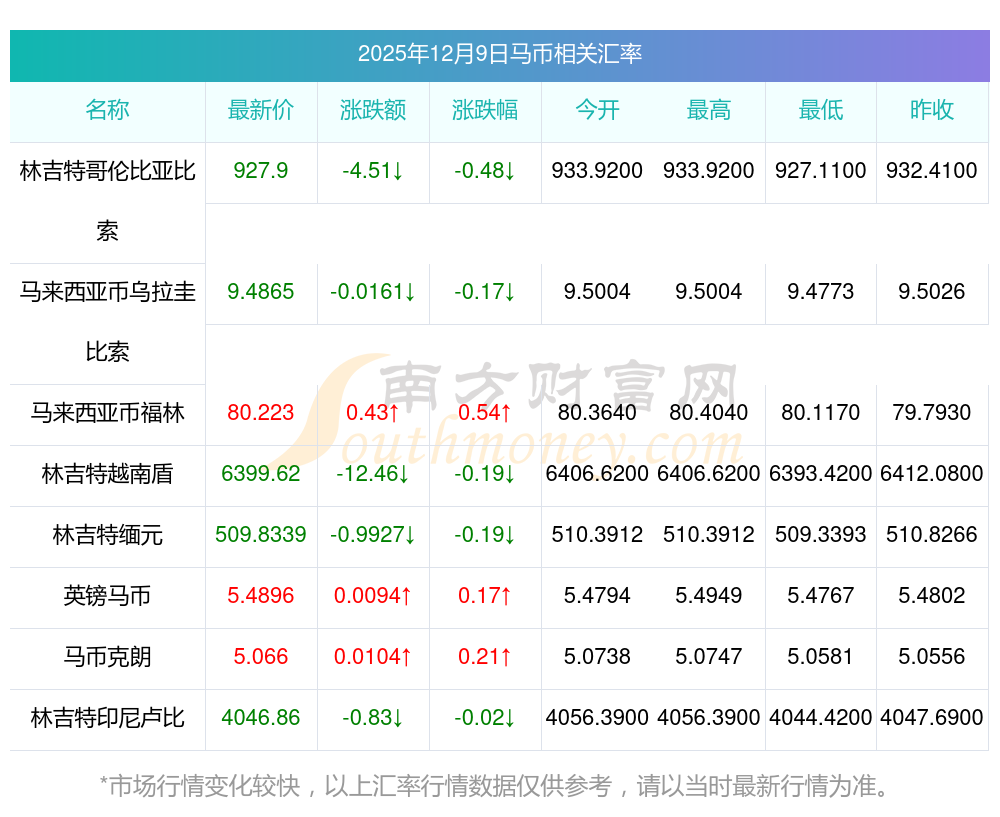The image size is (1000, 817).
Task: Click the 涨跌幅 column header
Action: pyautogui.click(x=485, y=110)
